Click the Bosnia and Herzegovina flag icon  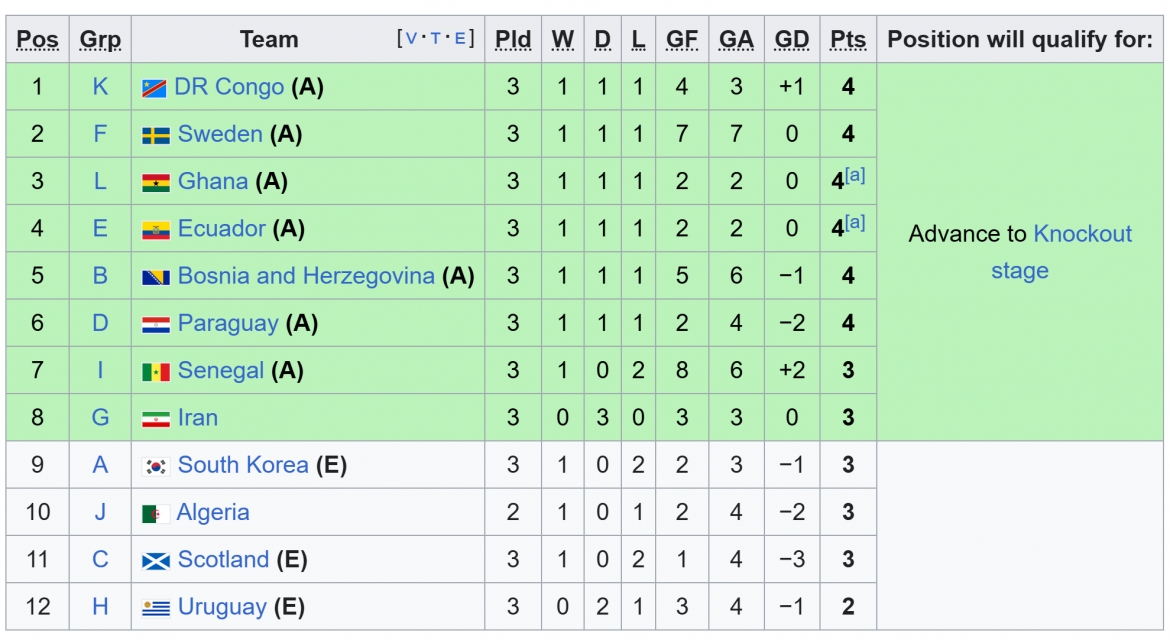[156, 277]
